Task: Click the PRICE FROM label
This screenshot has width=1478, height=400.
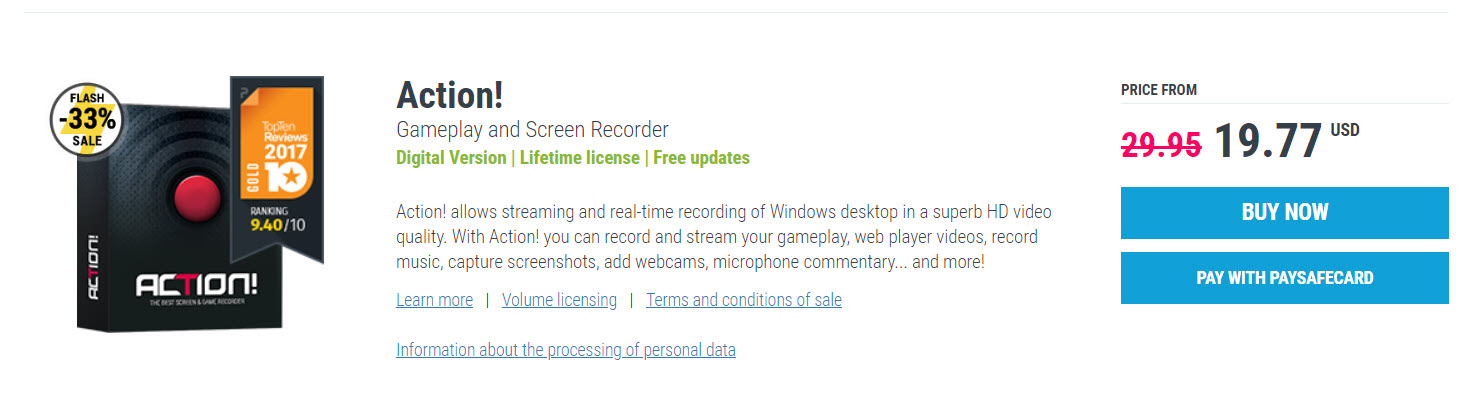Action: point(1159,90)
